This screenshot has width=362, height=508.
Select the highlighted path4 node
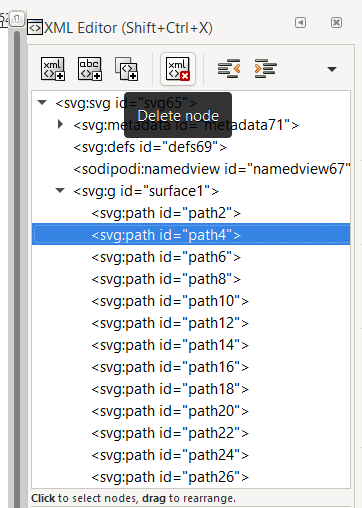click(191, 235)
